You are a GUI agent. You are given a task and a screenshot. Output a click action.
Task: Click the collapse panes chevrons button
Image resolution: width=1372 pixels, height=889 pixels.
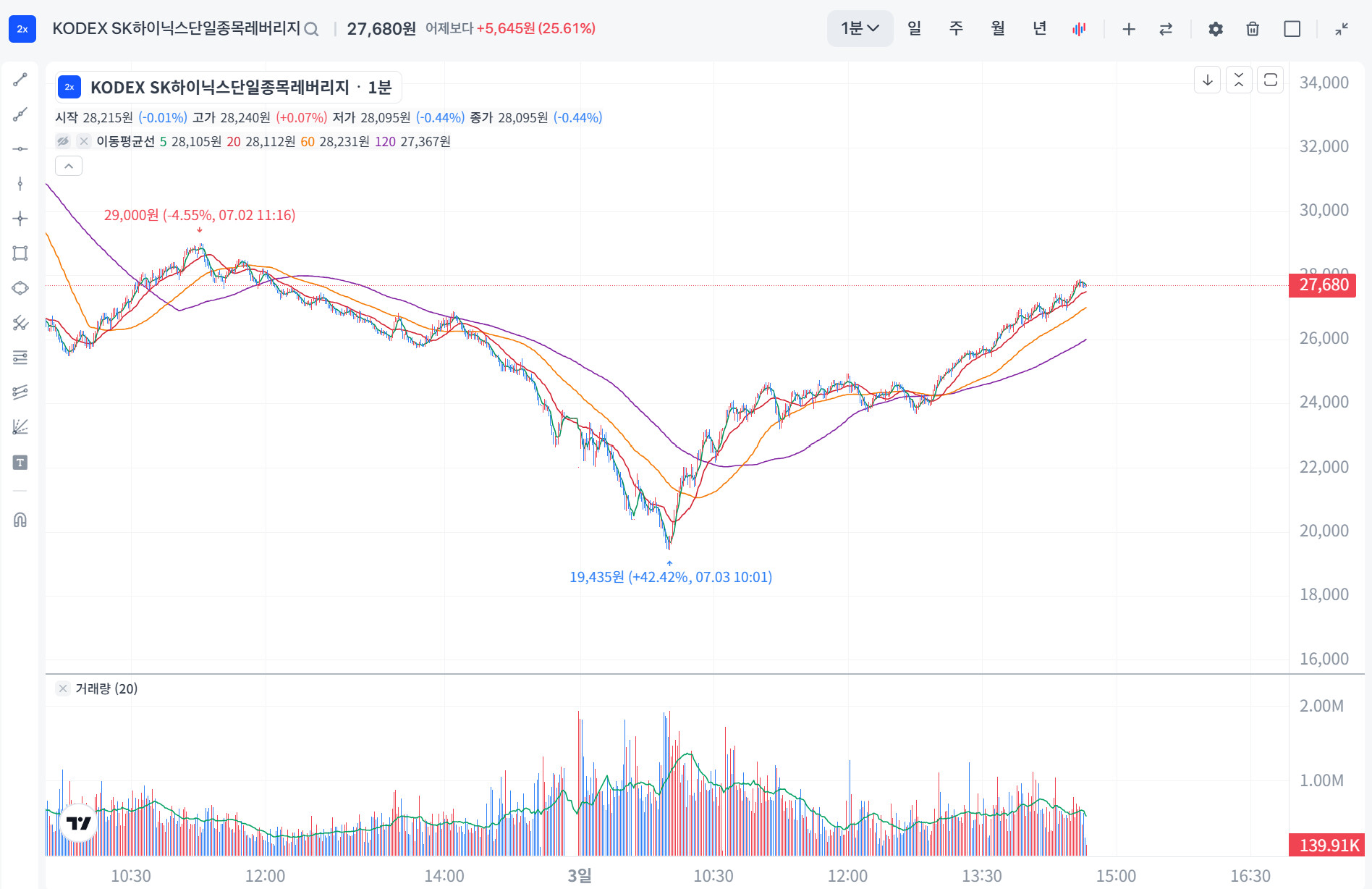[x=1239, y=80]
